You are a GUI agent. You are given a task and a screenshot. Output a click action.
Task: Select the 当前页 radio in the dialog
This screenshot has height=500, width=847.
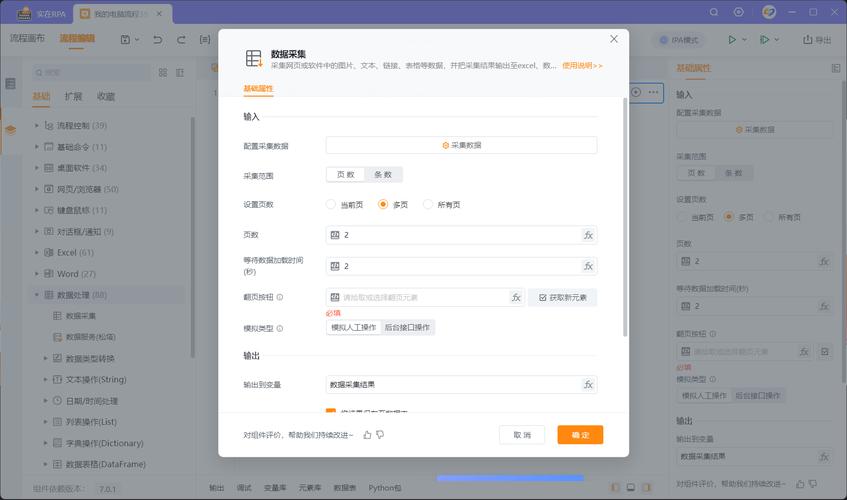click(331, 204)
